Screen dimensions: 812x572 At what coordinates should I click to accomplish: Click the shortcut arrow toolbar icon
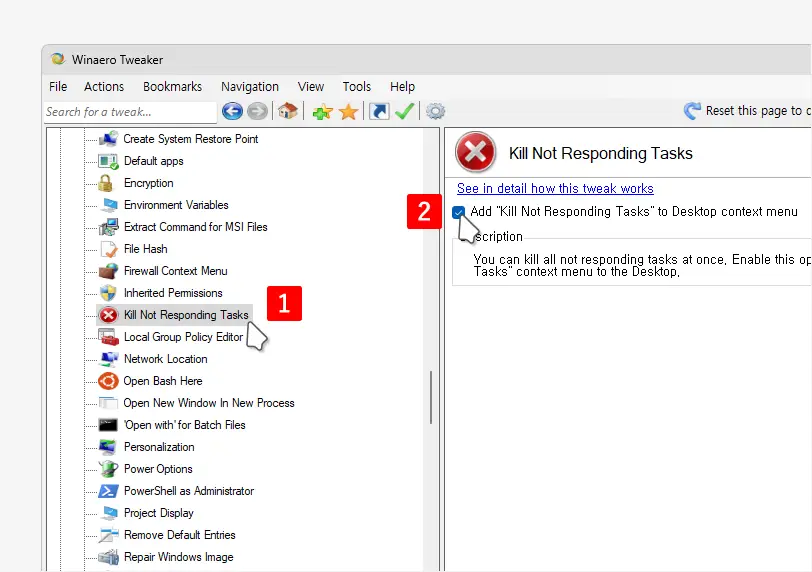click(x=379, y=112)
